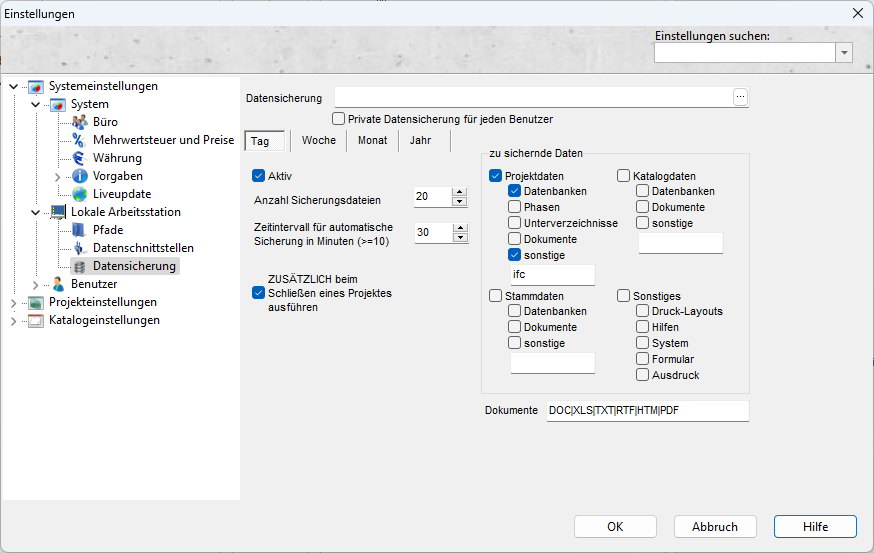Check Katalogdaten under zu sichernde Daten

click(623, 176)
